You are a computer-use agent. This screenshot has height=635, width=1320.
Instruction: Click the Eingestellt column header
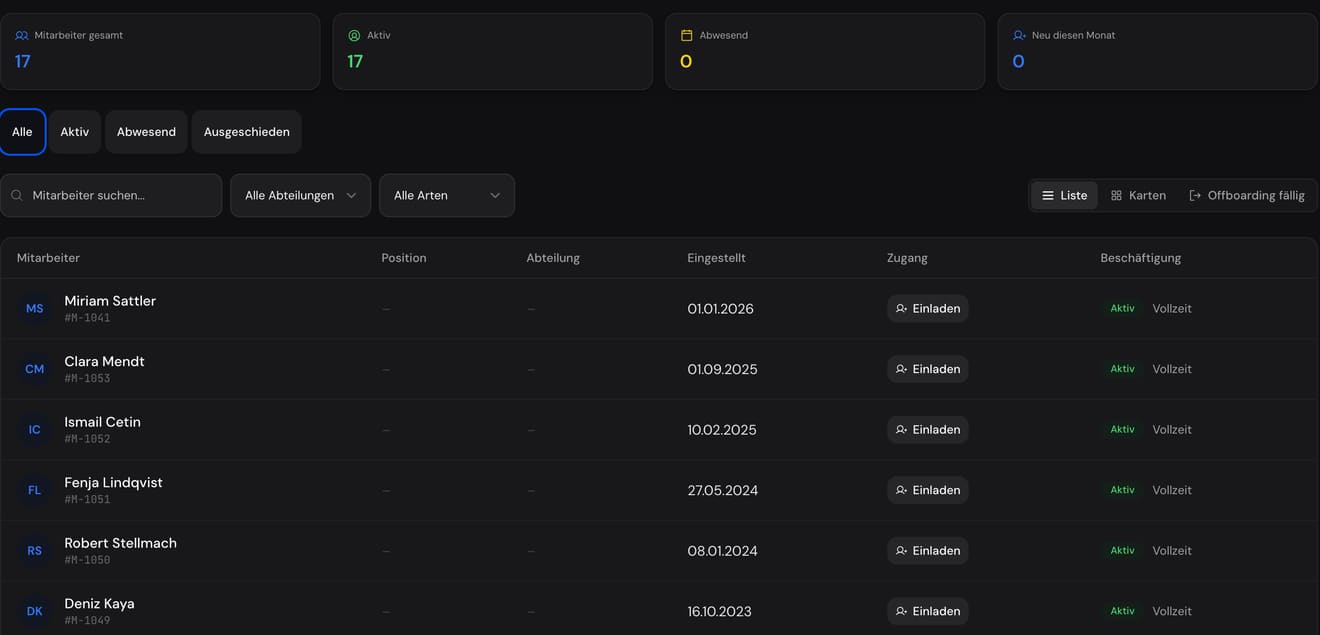click(x=716, y=258)
